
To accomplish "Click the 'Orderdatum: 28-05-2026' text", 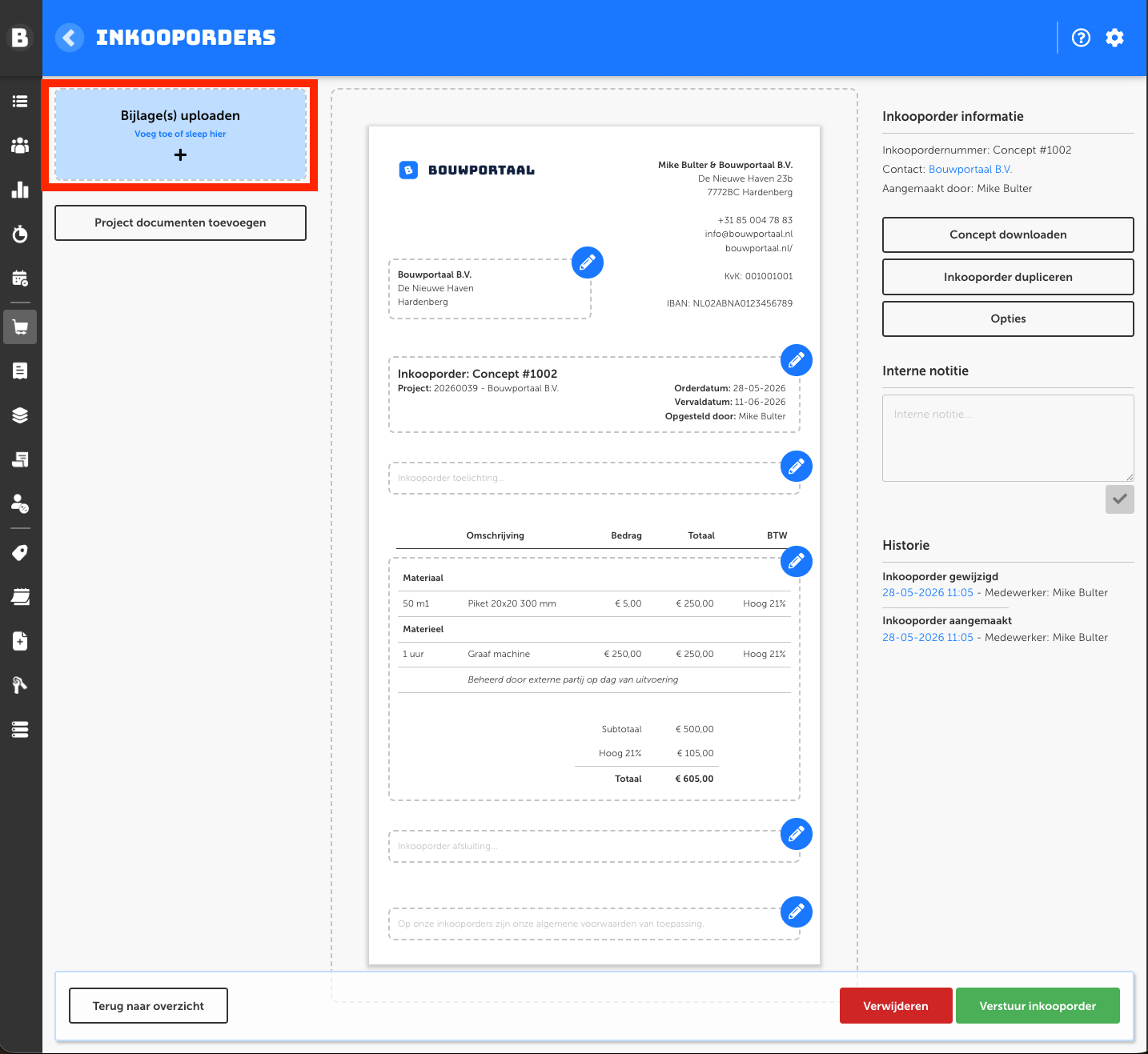I will coord(730,388).
